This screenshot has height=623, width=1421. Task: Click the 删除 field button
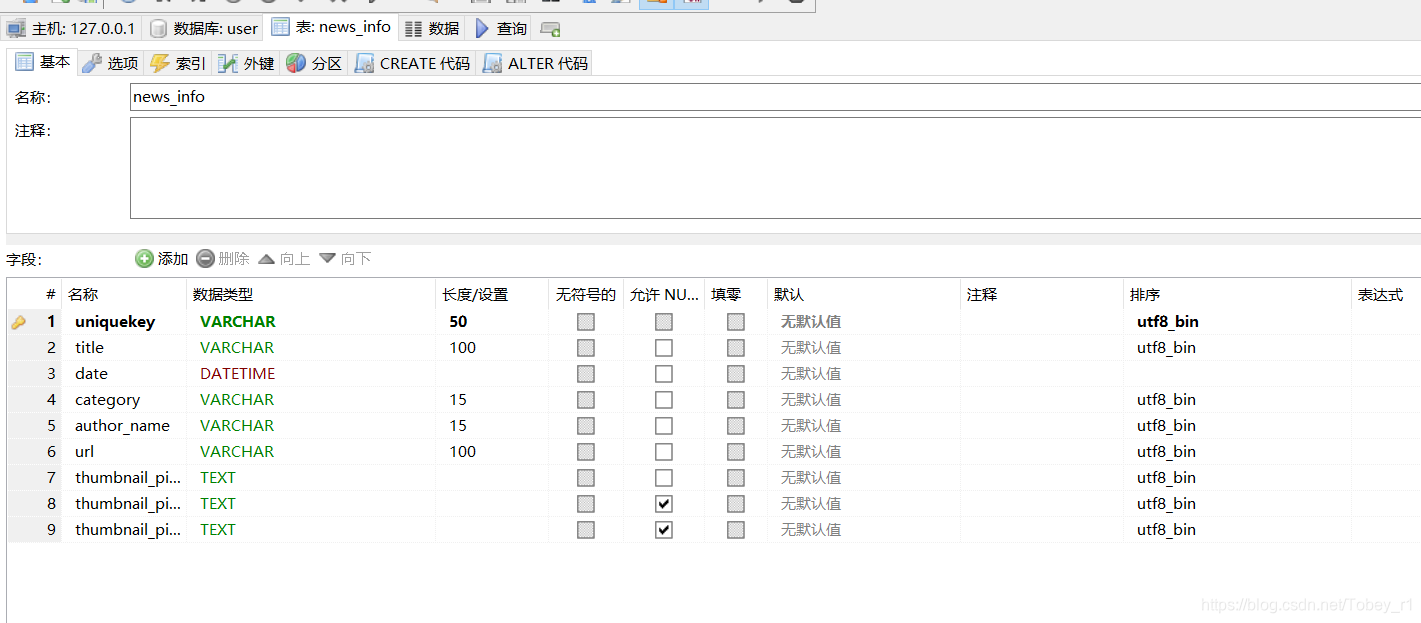tap(223, 258)
